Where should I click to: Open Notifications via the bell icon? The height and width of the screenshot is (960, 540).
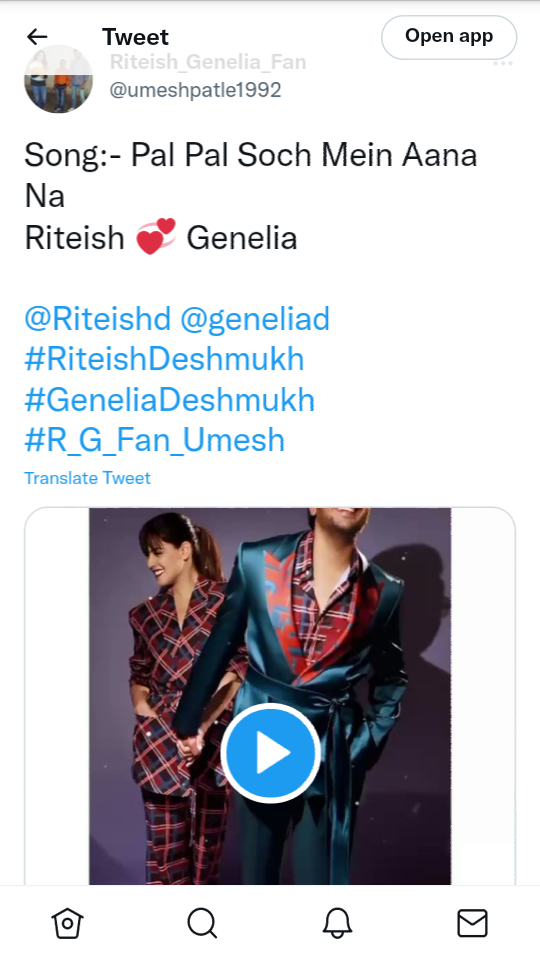(337, 923)
